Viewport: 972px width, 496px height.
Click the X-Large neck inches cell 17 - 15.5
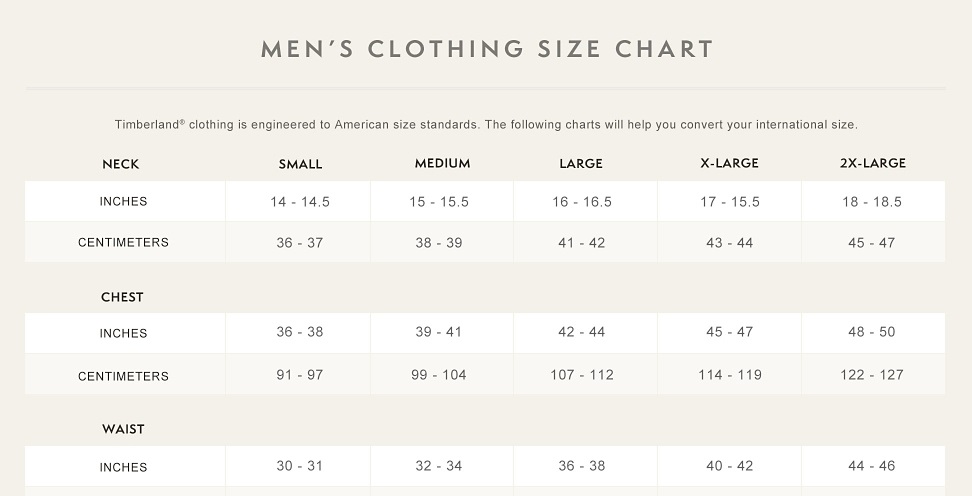(730, 202)
